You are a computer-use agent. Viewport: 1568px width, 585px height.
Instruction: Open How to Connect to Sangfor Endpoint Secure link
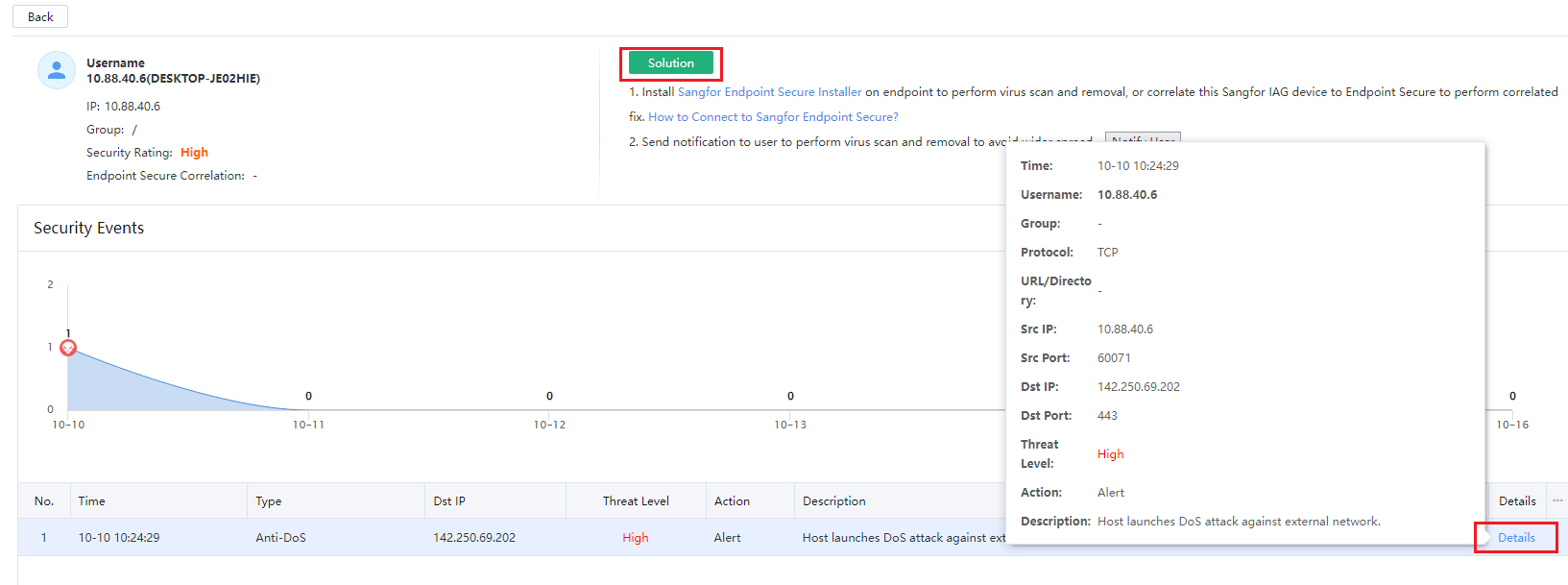773,117
